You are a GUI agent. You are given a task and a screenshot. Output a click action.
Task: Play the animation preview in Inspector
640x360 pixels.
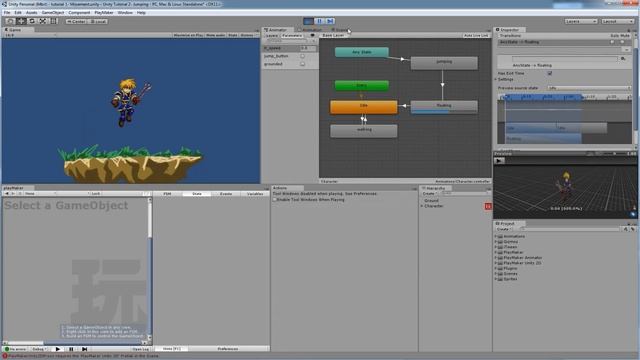pyautogui.click(x=498, y=161)
